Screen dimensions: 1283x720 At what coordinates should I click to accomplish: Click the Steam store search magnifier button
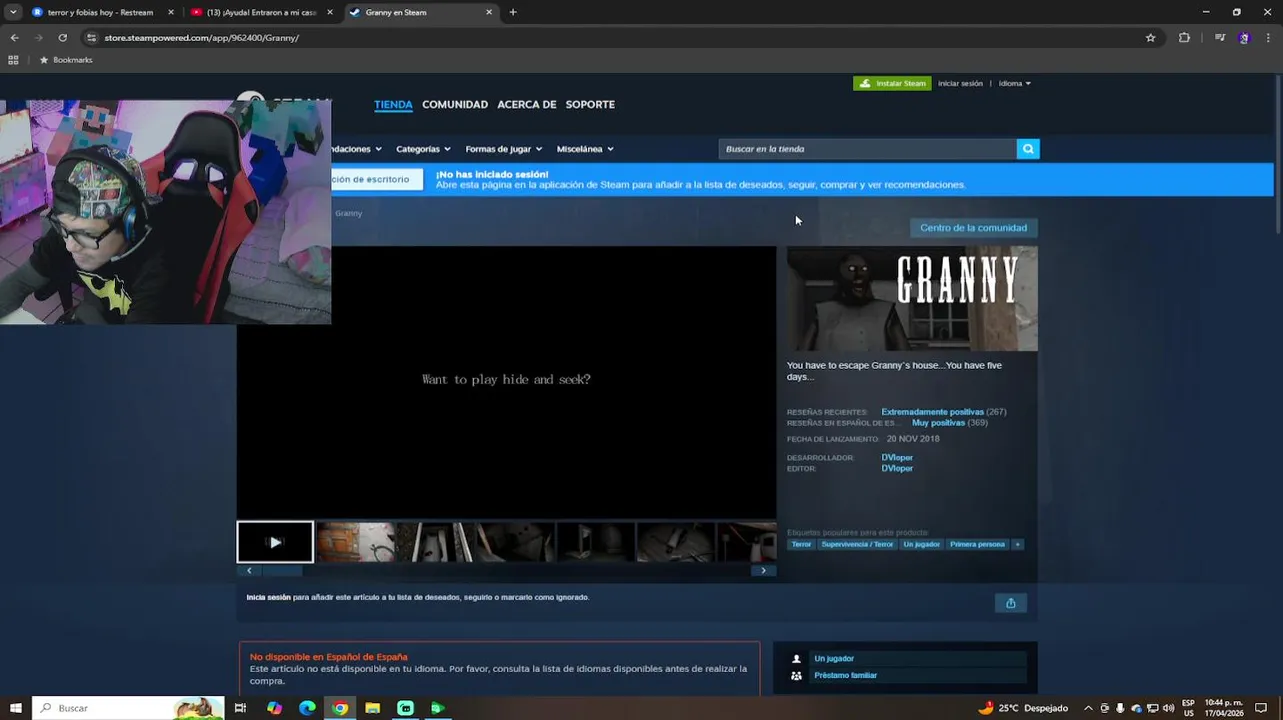(x=1028, y=149)
